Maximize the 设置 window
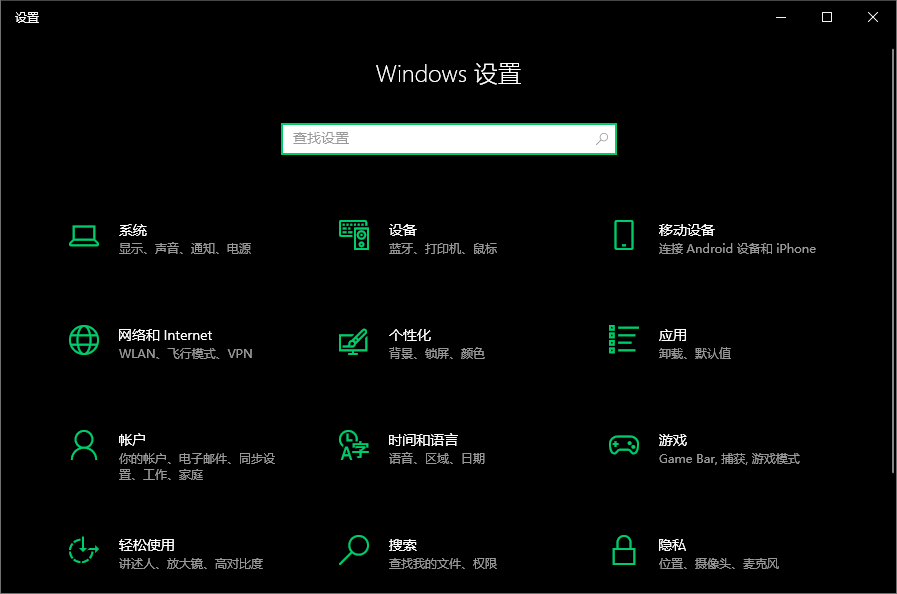Image resolution: width=897 pixels, height=594 pixels. (827, 17)
